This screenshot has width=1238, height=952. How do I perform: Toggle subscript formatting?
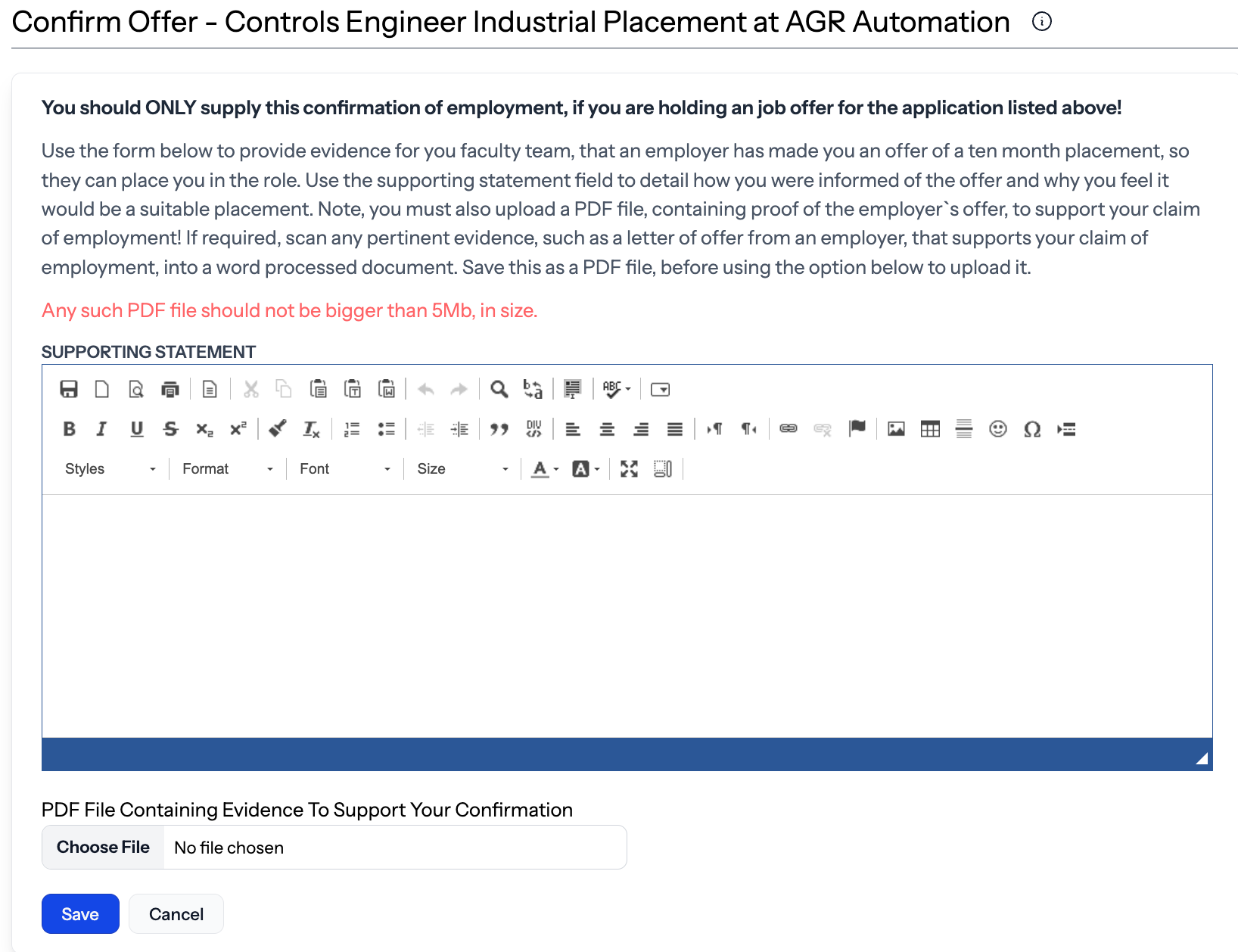click(x=204, y=429)
